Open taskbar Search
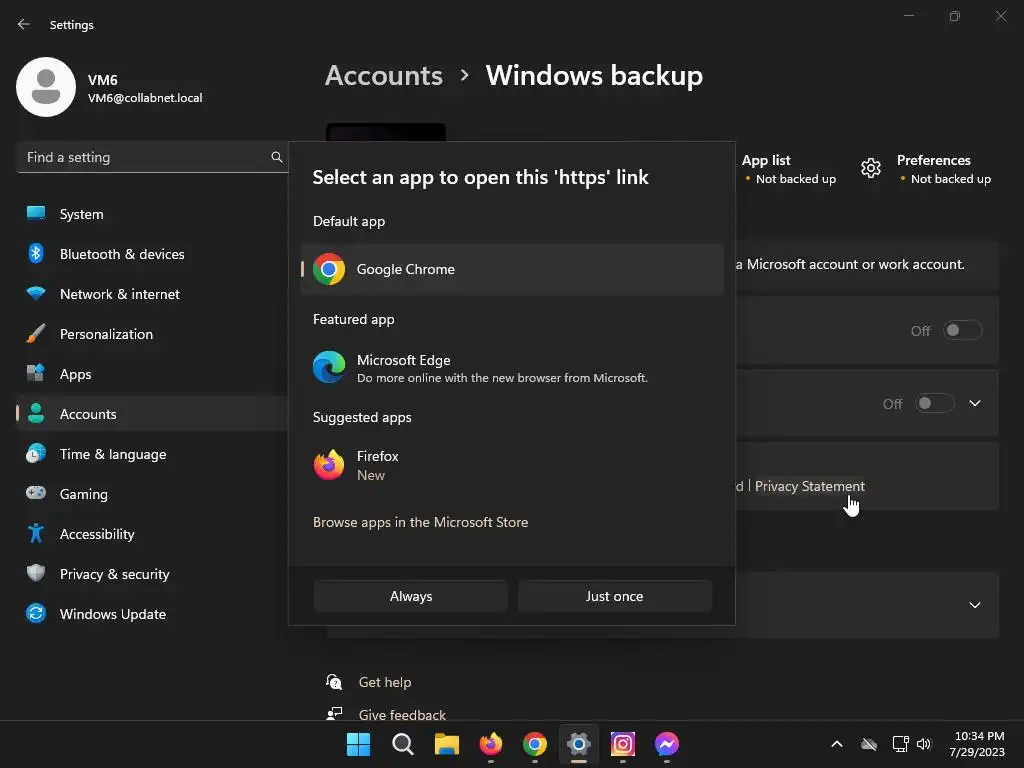 point(402,744)
